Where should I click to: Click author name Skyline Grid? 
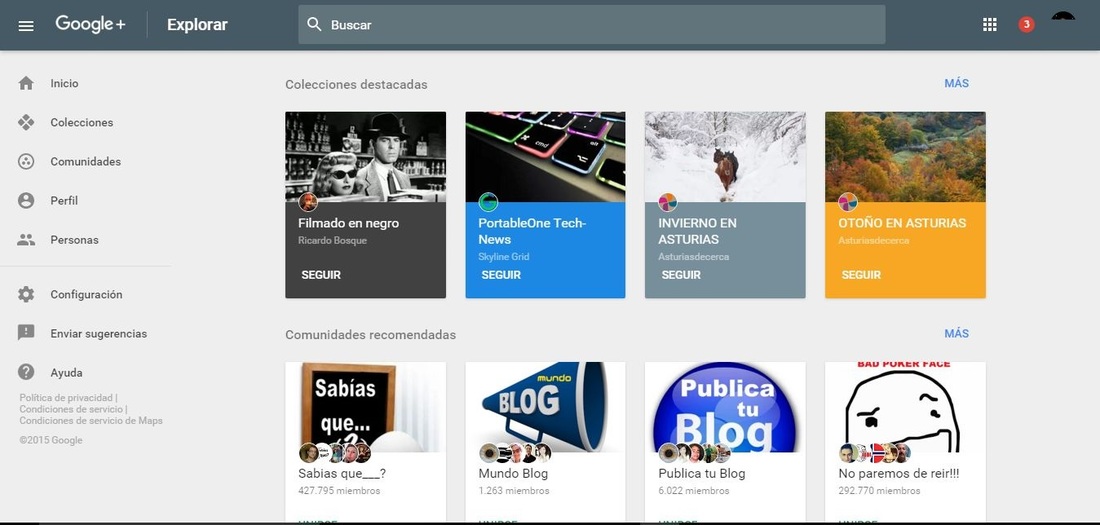tap(504, 257)
